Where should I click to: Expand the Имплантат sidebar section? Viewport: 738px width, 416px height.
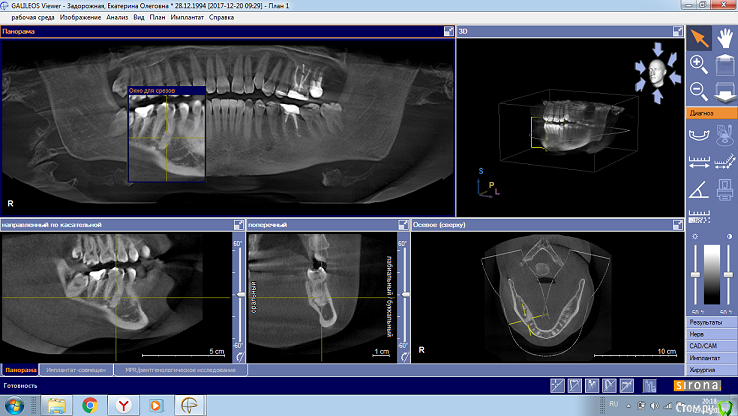point(711,356)
